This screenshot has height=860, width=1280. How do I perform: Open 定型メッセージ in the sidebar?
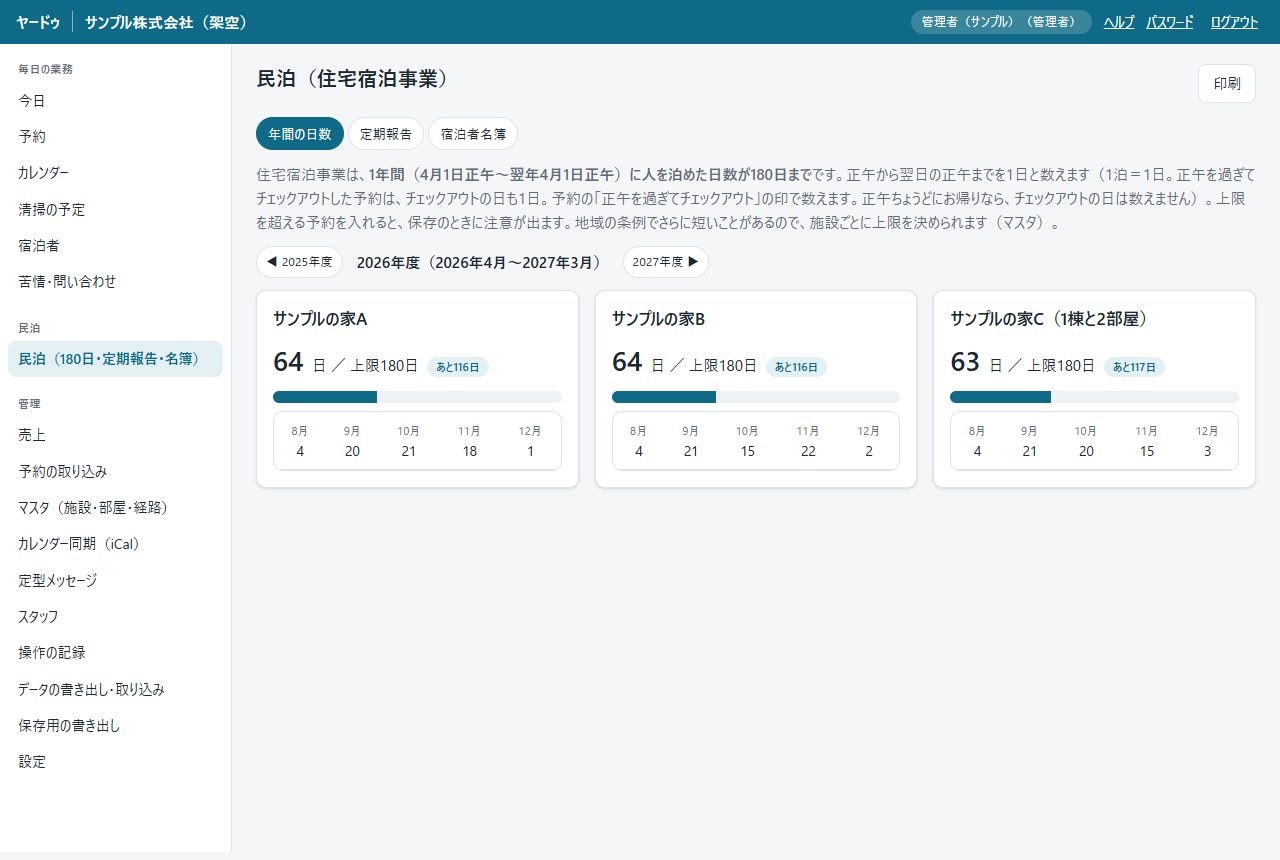point(115,580)
